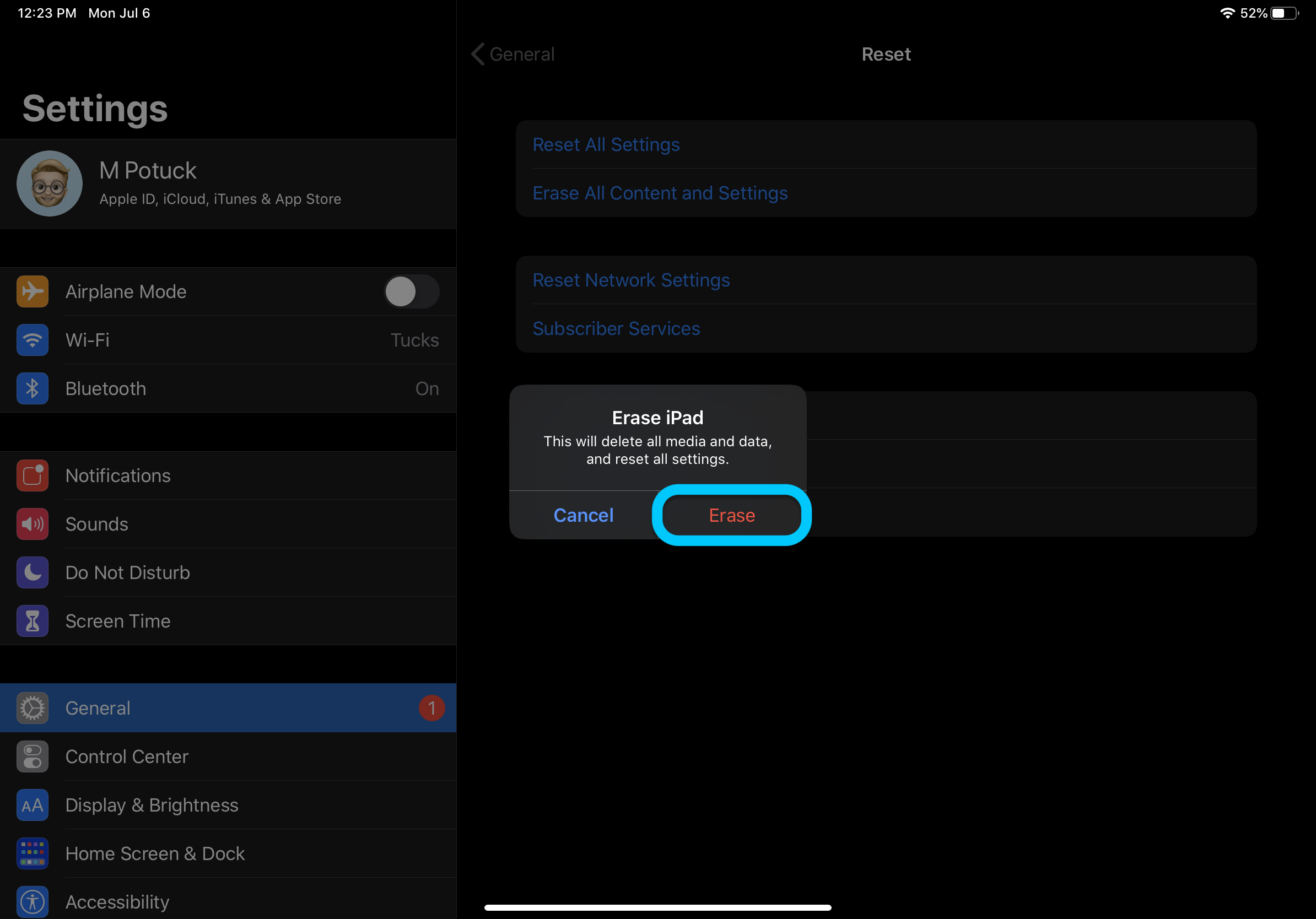Open Display & Brightness settings
This screenshot has height=919, width=1316.
151,805
